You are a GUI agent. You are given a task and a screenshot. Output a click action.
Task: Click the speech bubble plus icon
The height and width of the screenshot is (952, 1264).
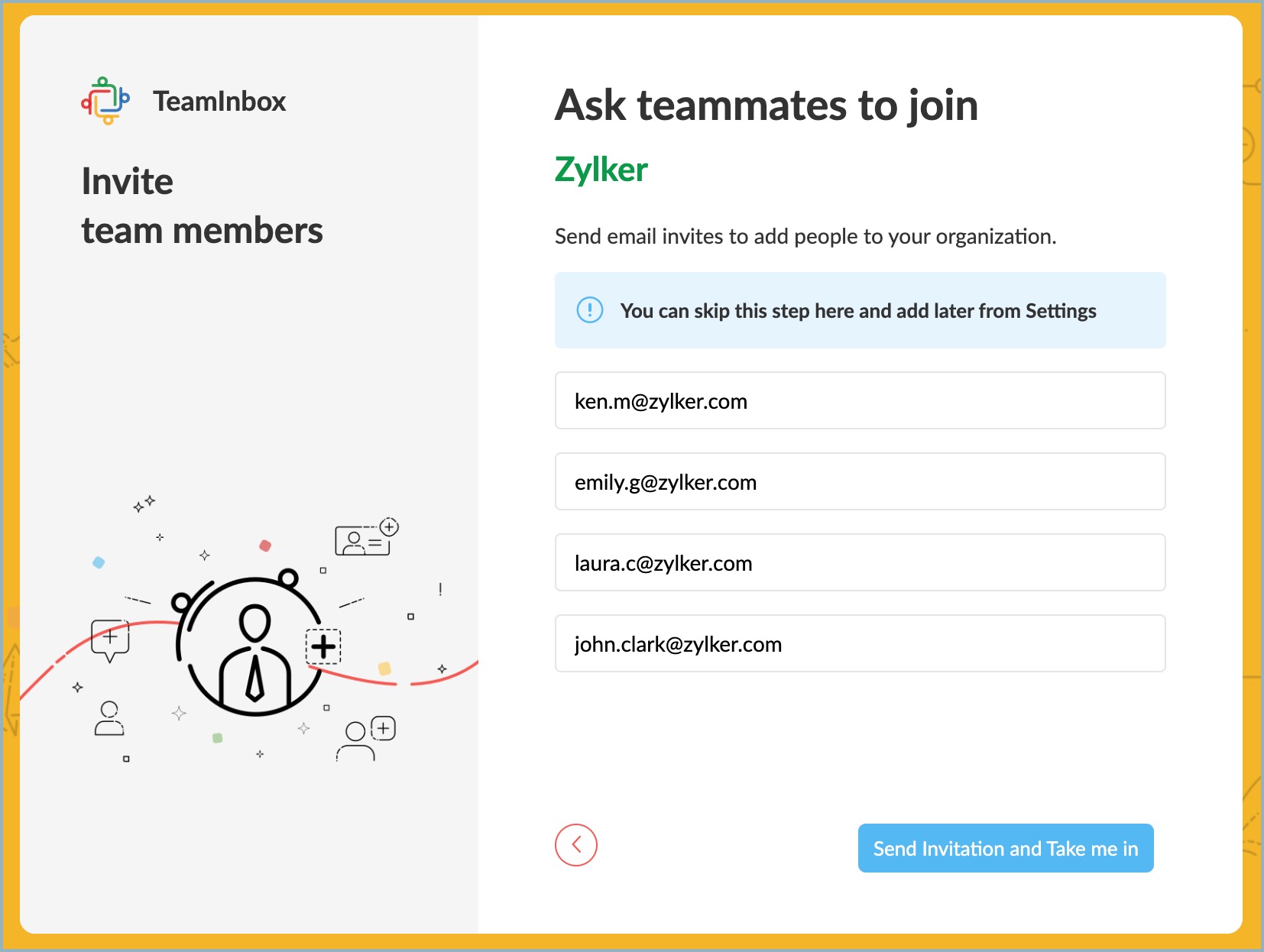(x=110, y=639)
